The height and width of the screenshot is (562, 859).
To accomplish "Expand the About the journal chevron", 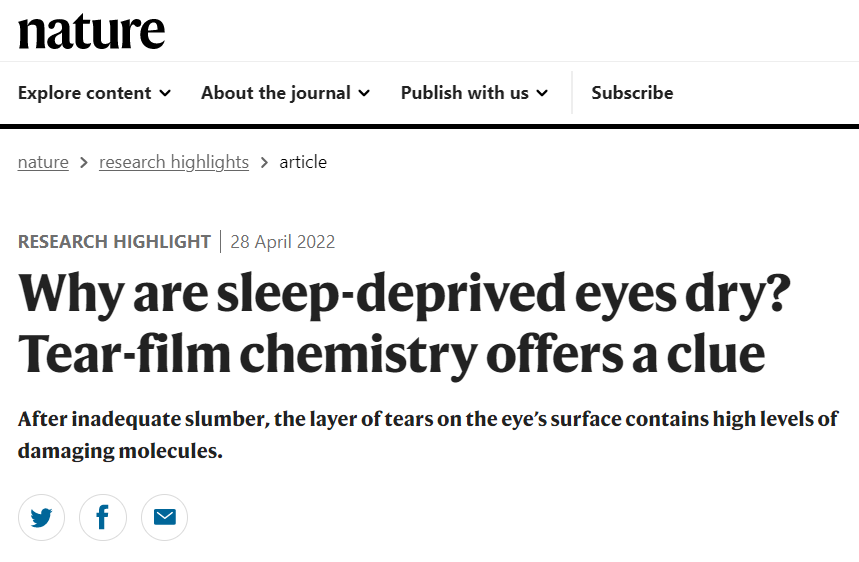I will pyautogui.click(x=364, y=93).
